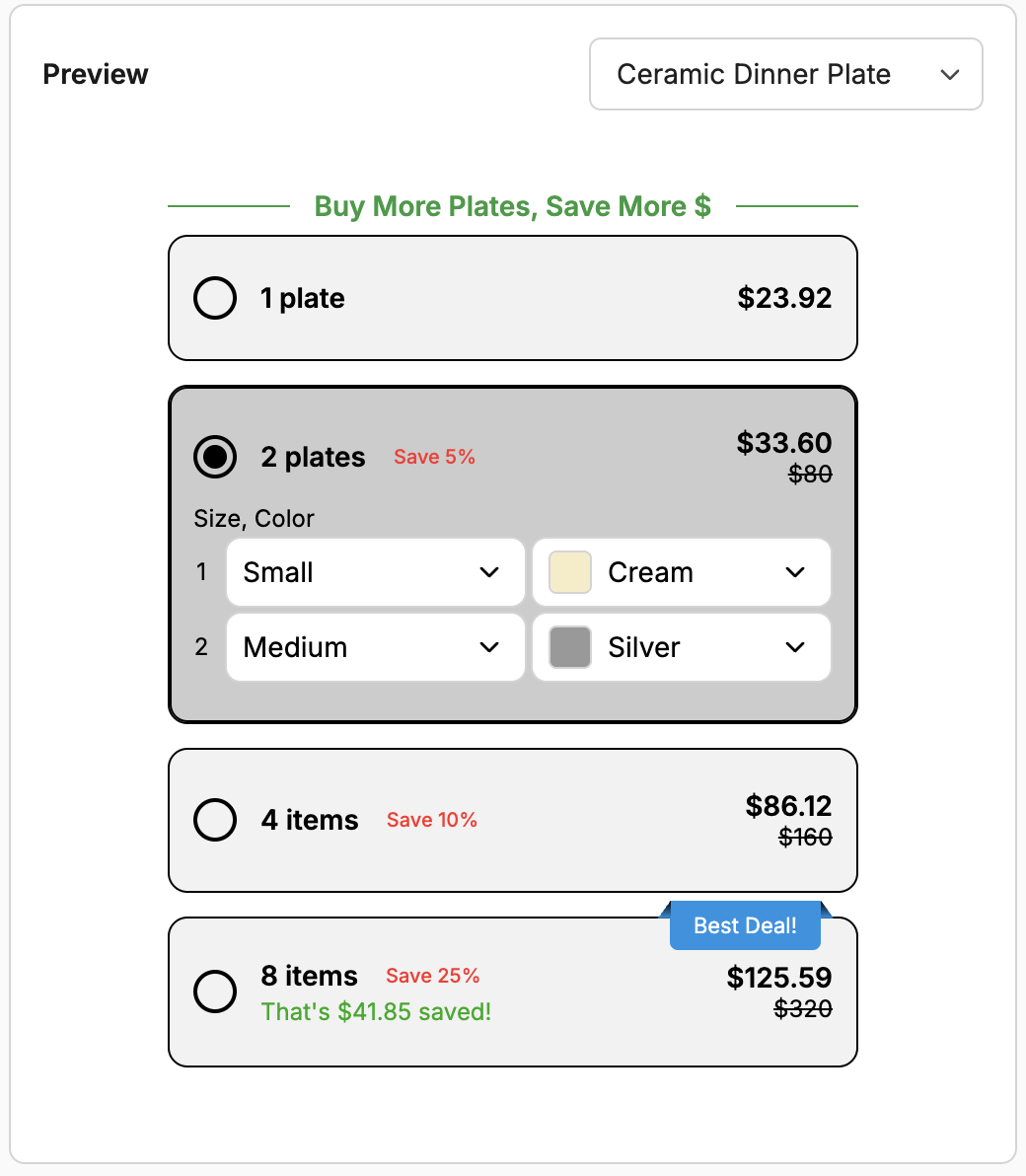
Task: Click the $125.59 price on 8 items
Action: 779,978
